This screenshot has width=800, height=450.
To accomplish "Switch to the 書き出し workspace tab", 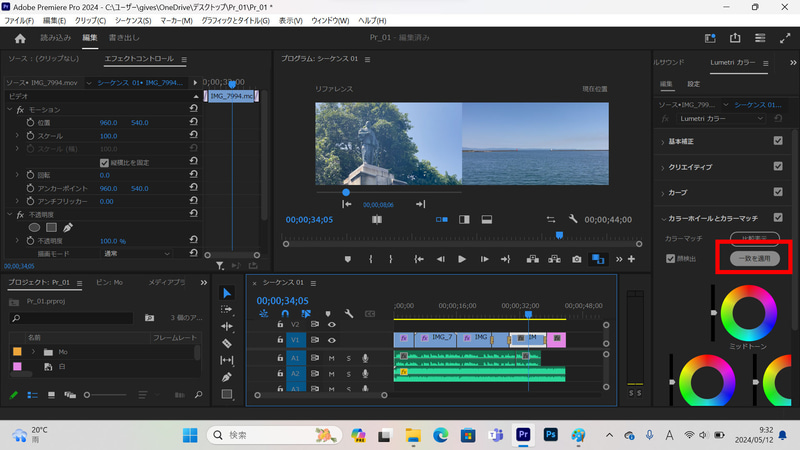I will coord(124,38).
